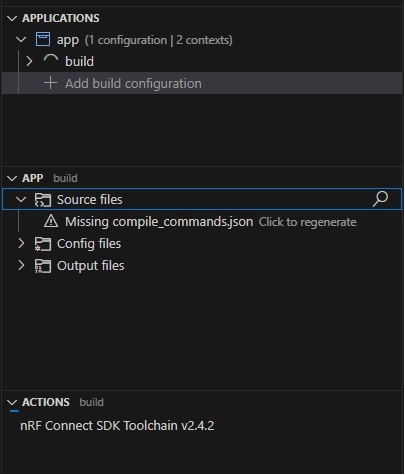The height and width of the screenshot is (475, 405).
Task: Expand the build configuration chevron
Action: point(29,61)
